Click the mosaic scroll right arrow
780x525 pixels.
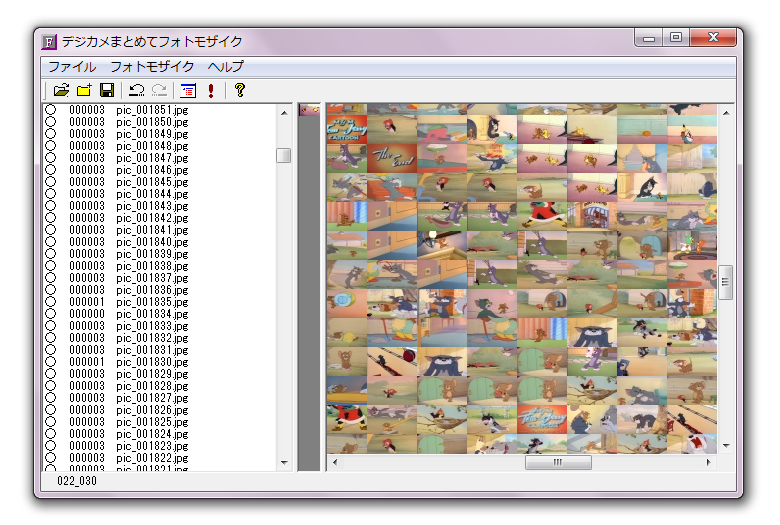[x=708, y=462]
